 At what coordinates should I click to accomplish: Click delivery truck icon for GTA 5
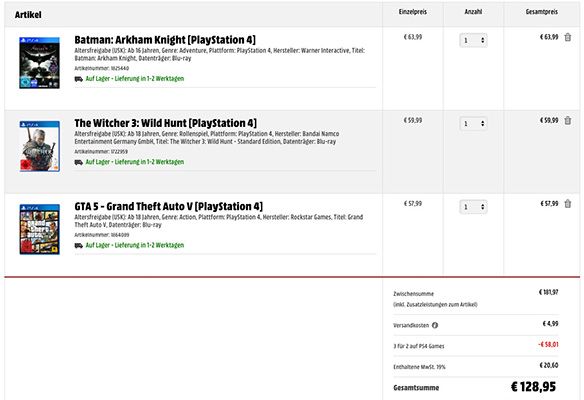[79, 245]
